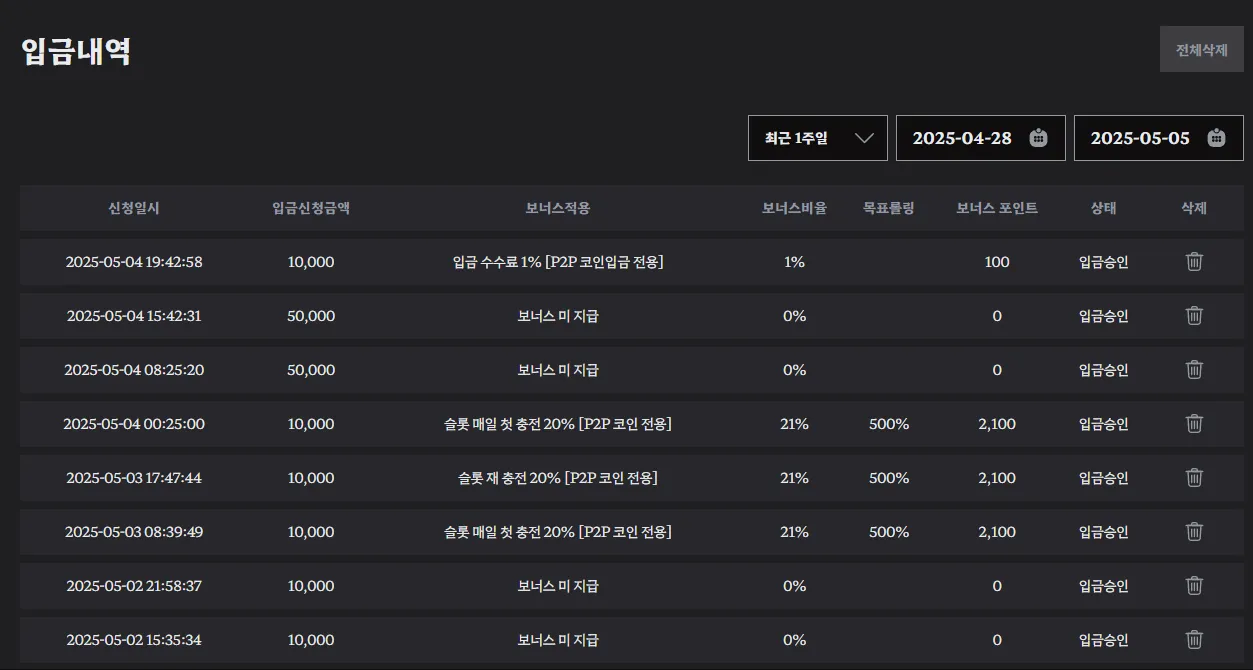Click the 입금신청금액 column header
The height and width of the screenshot is (670, 1253).
pyautogui.click(x=311, y=208)
